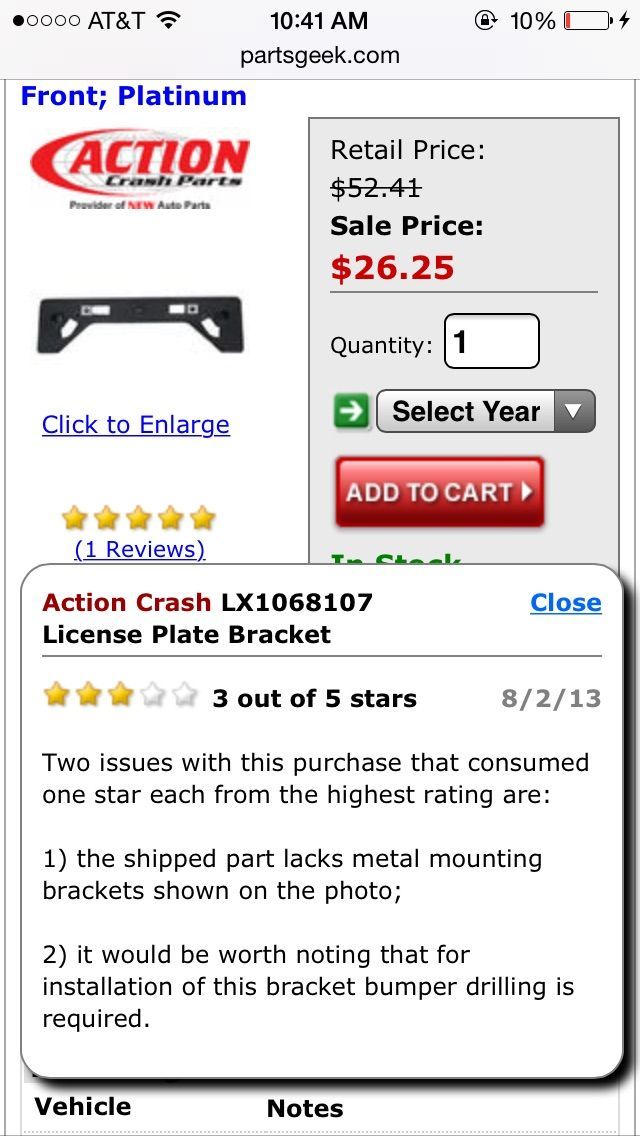Tap the Wi-Fi status icon
640x1136 pixels.
[168, 20]
